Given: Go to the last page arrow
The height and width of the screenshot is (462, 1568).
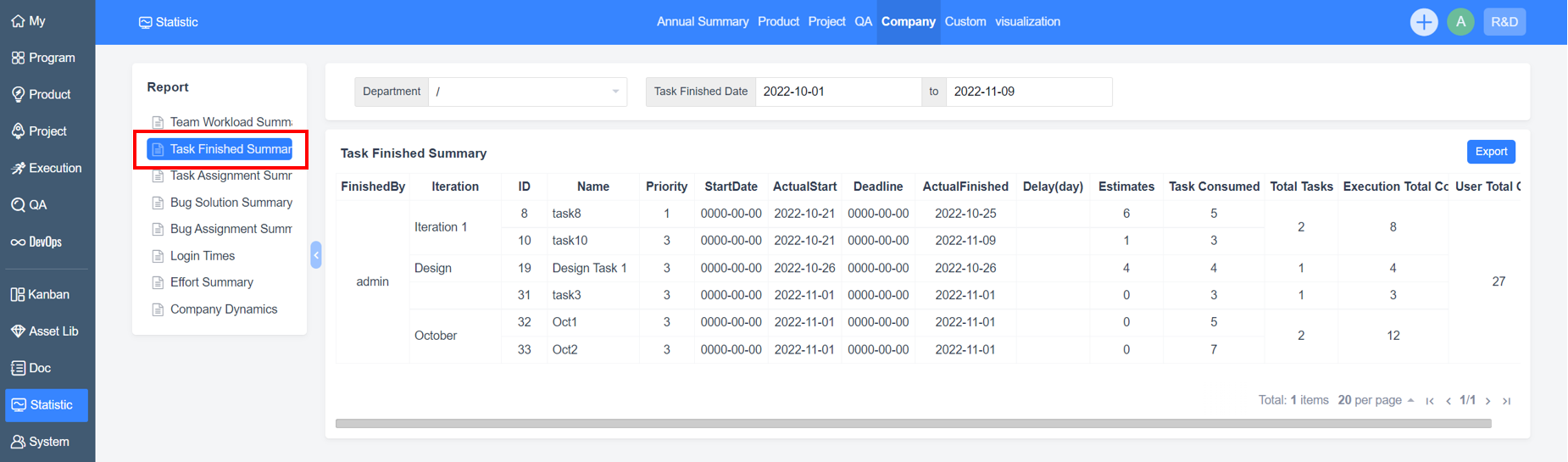Looking at the screenshot, I should (1506, 401).
